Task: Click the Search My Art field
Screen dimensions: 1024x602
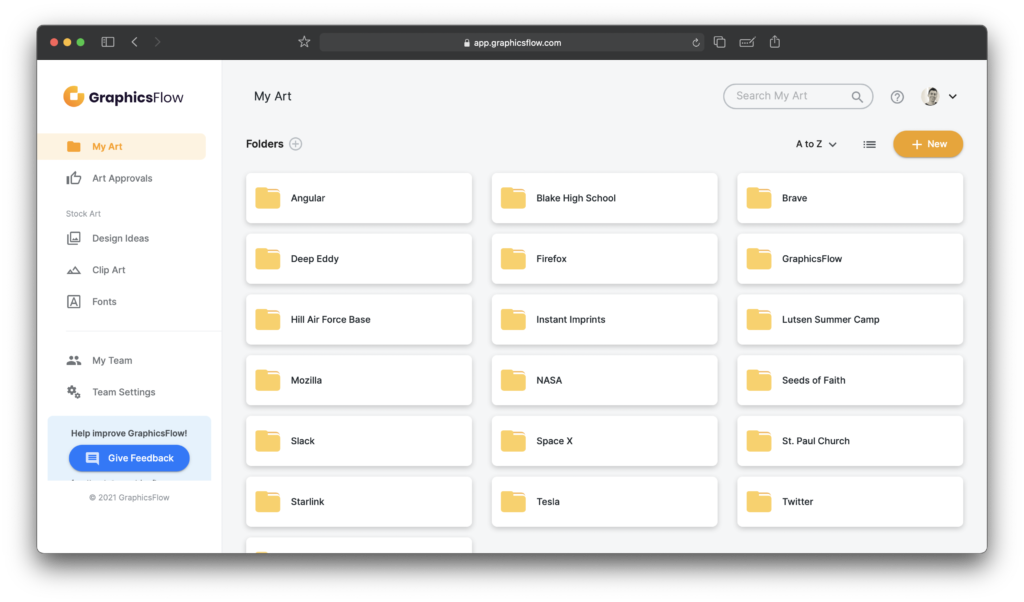Action: pos(798,96)
